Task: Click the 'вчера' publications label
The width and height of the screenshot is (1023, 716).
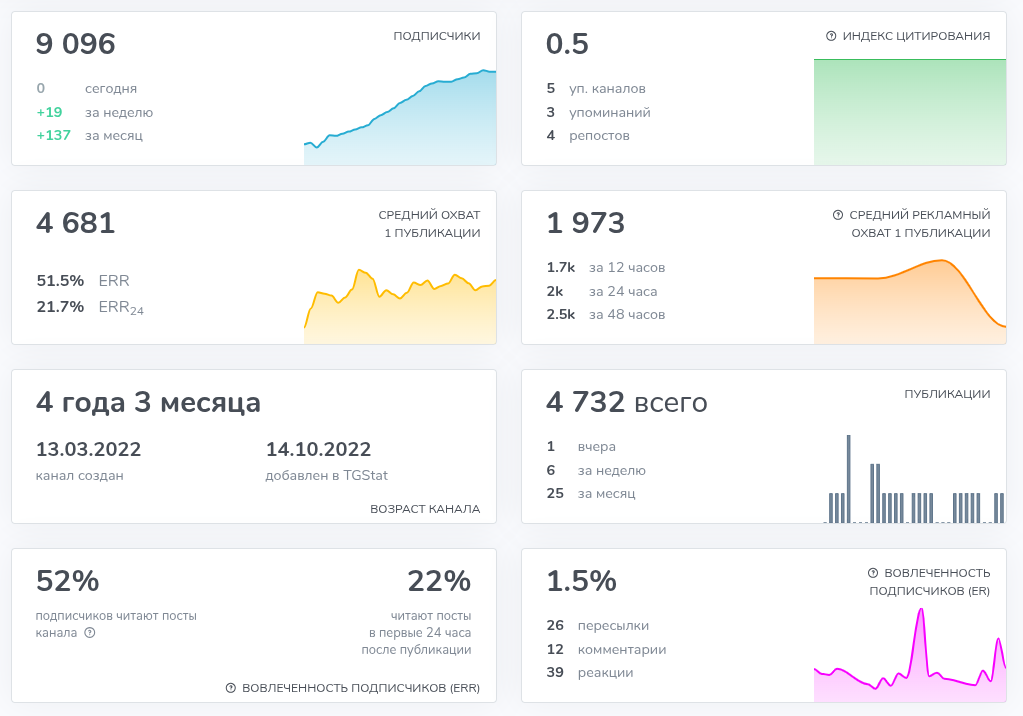Action: (x=597, y=447)
